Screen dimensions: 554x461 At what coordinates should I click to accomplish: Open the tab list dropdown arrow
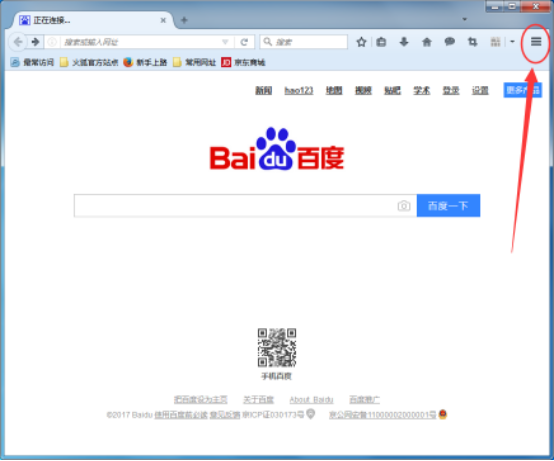465,19
